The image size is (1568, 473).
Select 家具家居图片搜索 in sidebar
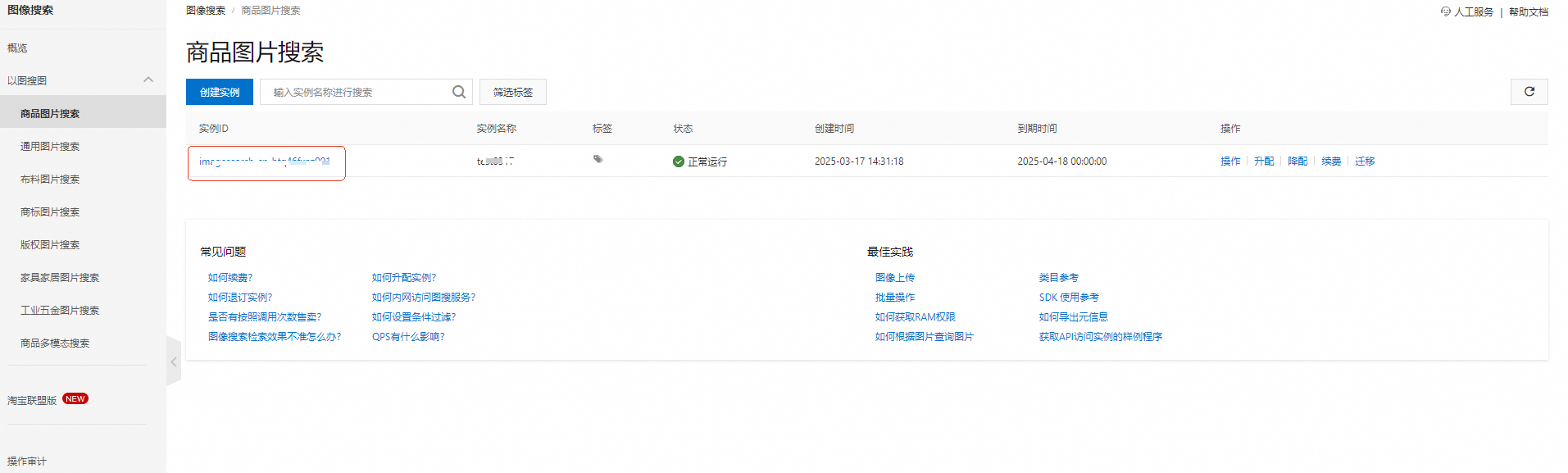[60, 277]
